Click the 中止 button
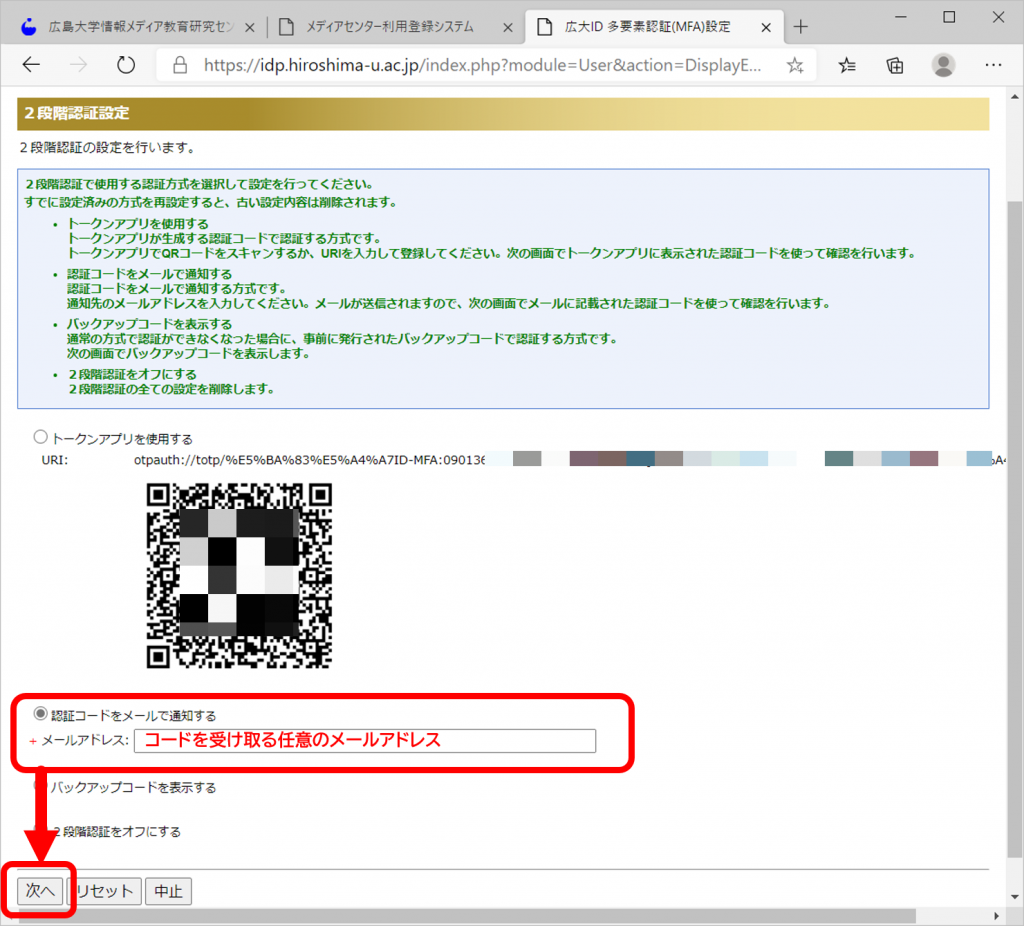Viewport: 1024px width, 926px height. [168, 891]
